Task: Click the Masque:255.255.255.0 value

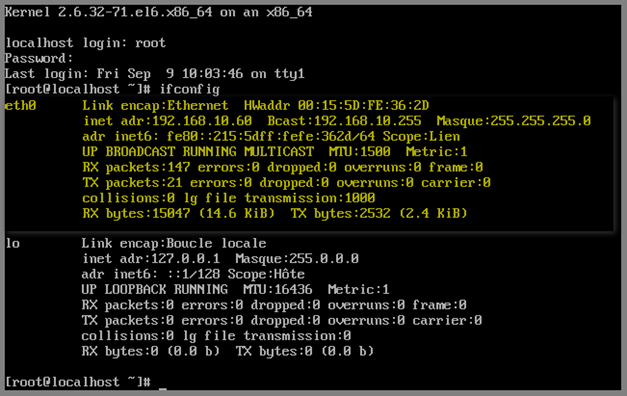Action: click(513, 121)
